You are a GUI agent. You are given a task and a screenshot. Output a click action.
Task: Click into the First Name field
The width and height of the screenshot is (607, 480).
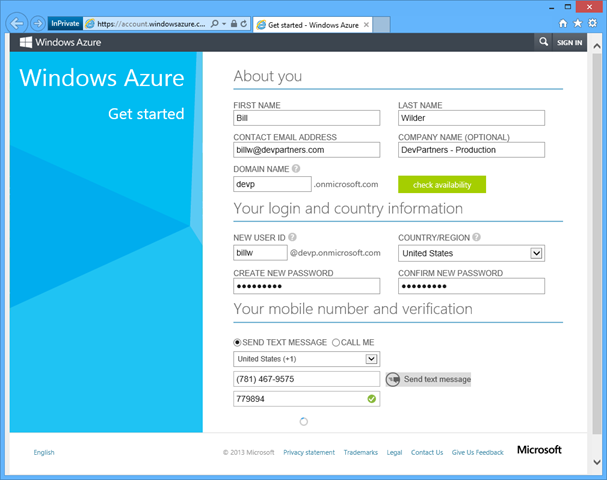[306, 117]
